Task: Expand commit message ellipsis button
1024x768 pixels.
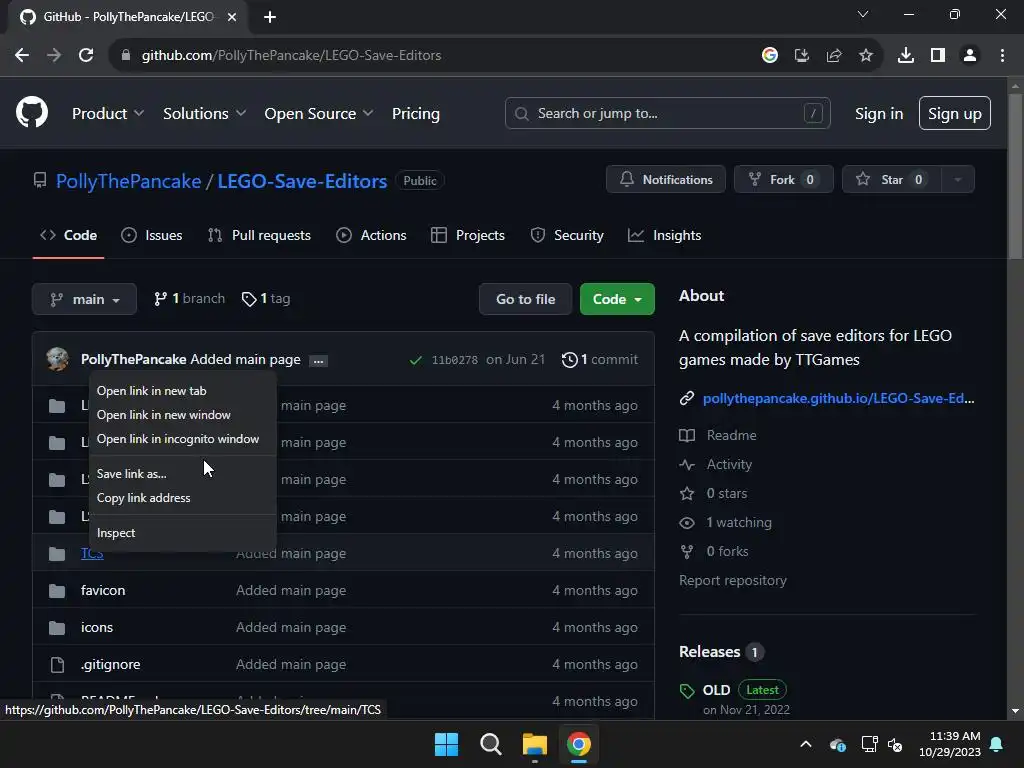Action: 318,360
